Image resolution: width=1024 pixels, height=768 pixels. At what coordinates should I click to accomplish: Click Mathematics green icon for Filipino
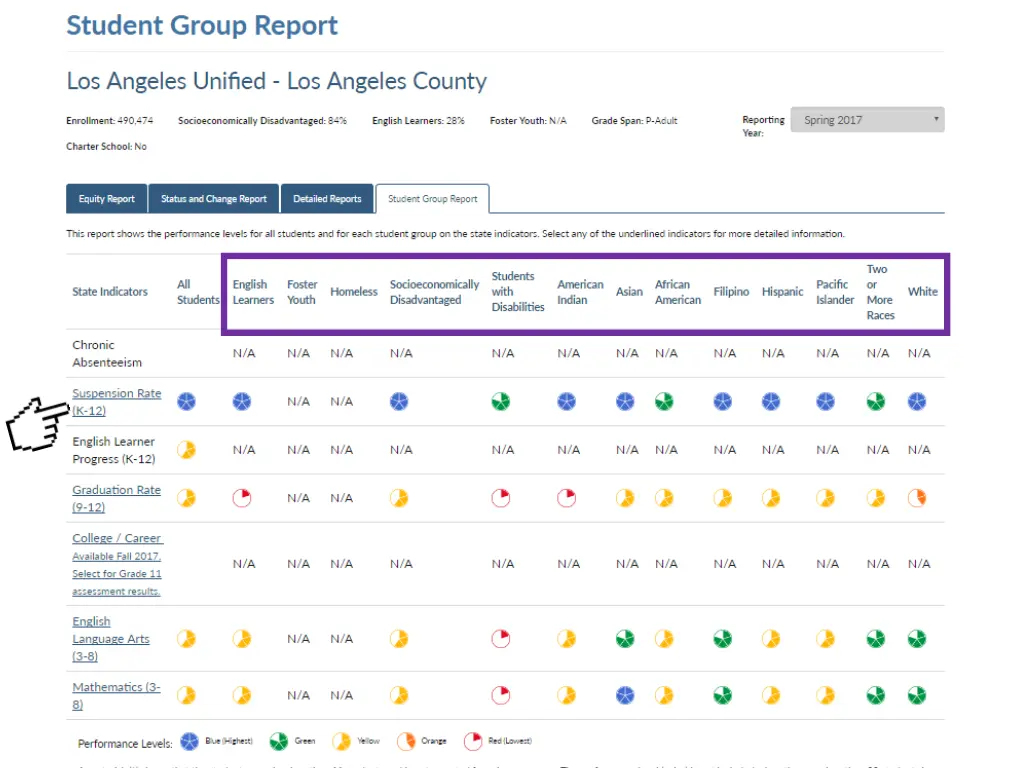pyautogui.click(x=723, y=695)
